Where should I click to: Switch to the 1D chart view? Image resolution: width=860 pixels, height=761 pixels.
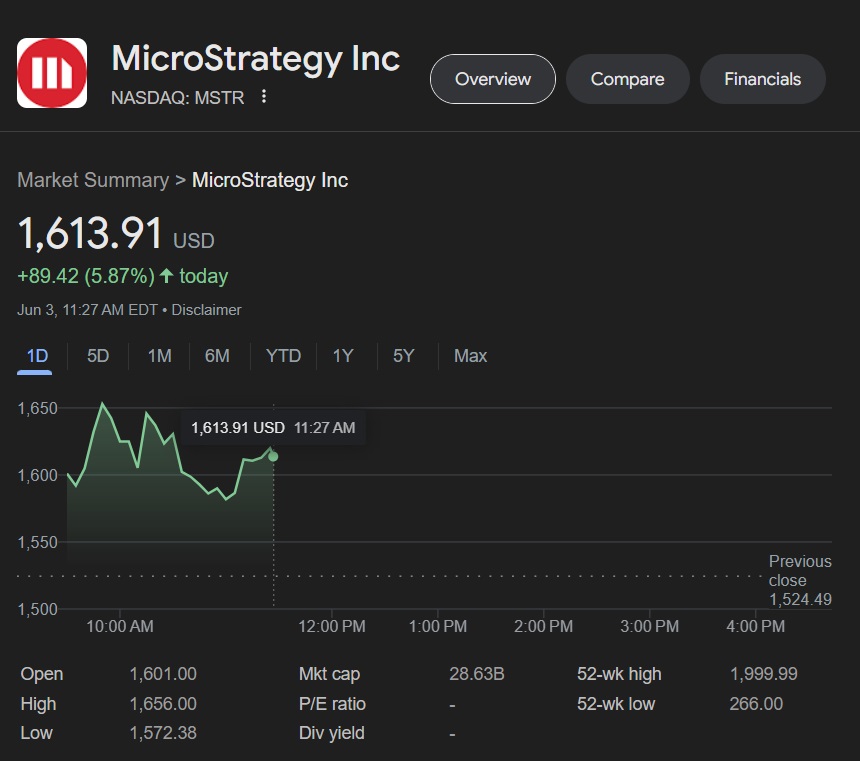36,356
